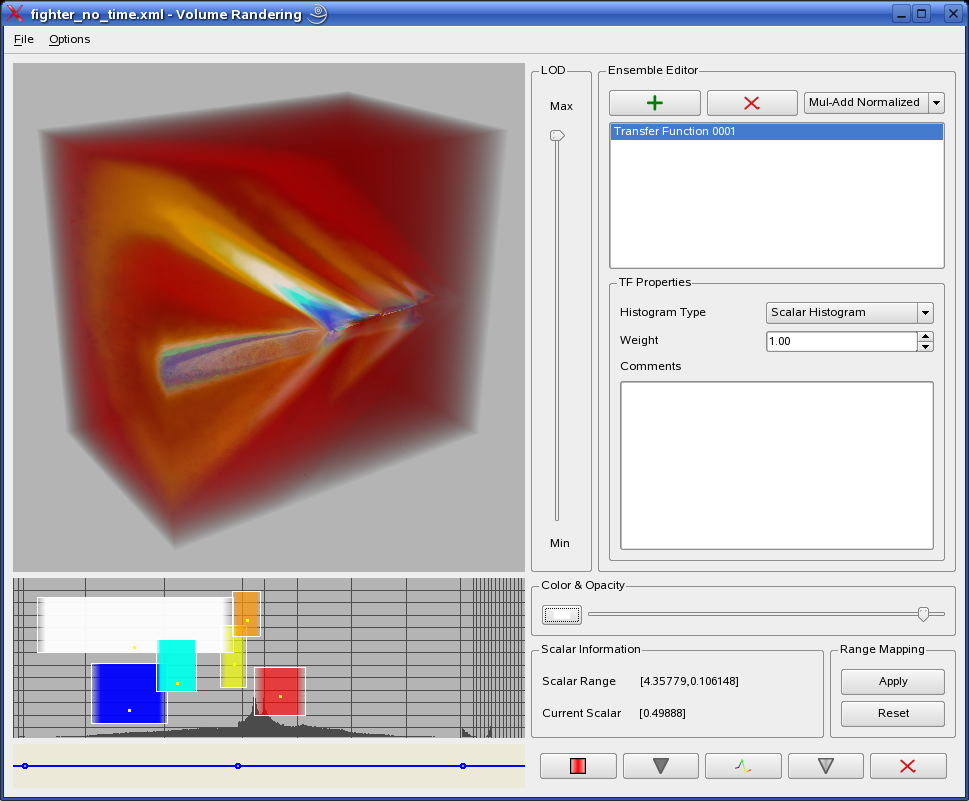969x801 pixels.
Task: Click the Reset range mapping button
Action: coord(892,713)
